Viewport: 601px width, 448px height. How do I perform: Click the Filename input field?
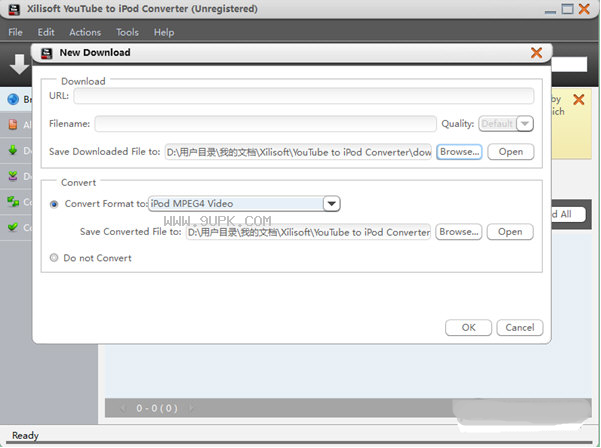[265, 123]
